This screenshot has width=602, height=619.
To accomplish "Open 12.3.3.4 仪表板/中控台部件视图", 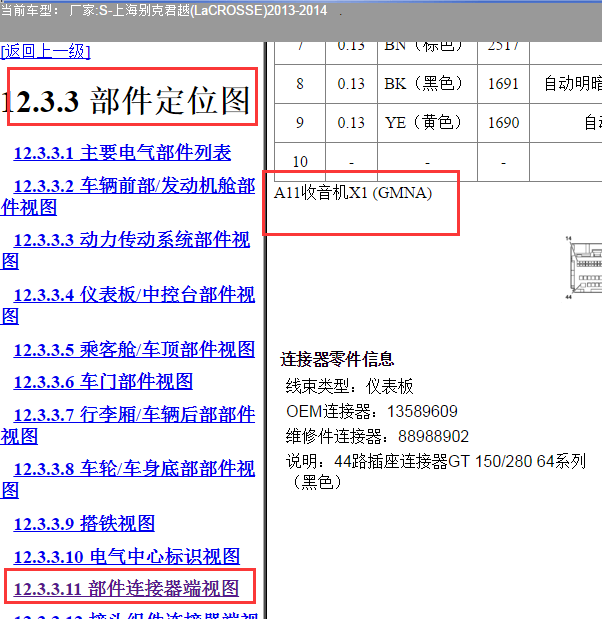I will 128,306.
